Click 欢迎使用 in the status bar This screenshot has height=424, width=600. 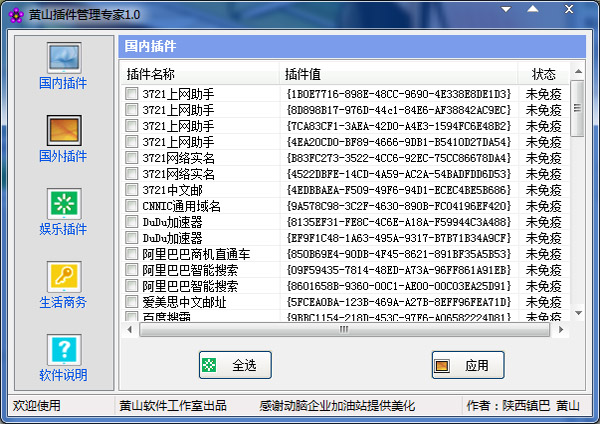pos(37,406)
